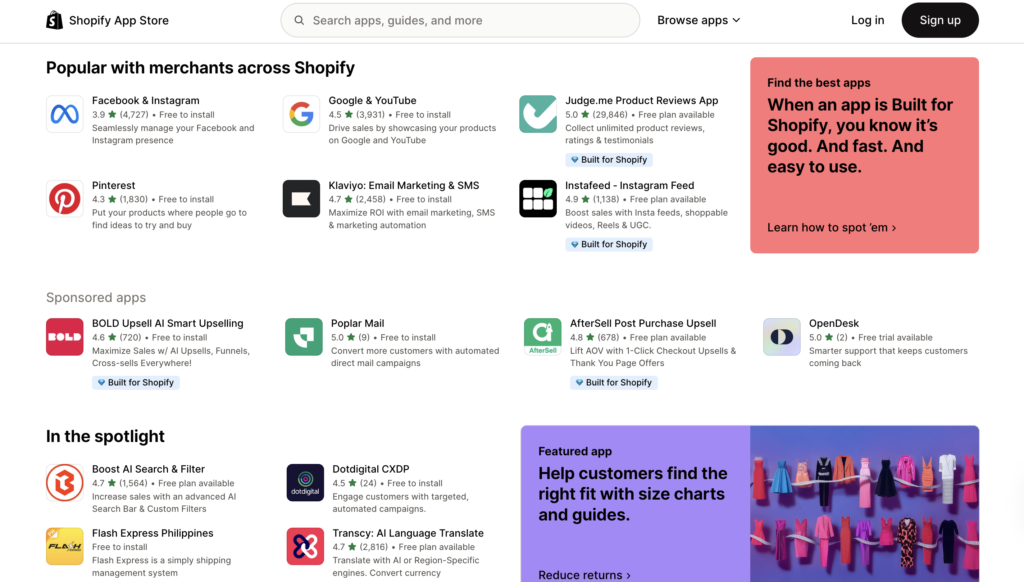Open the Pinterest app title link
1024x582 pixels.
point(114,186)
